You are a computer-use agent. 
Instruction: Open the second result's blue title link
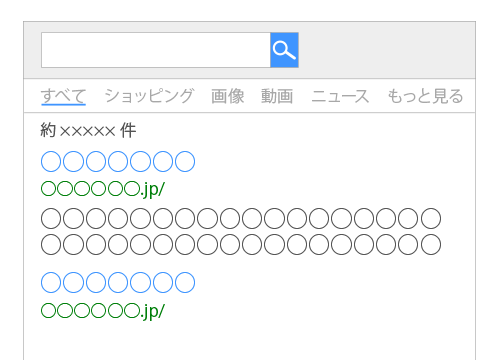pos(118,282)
